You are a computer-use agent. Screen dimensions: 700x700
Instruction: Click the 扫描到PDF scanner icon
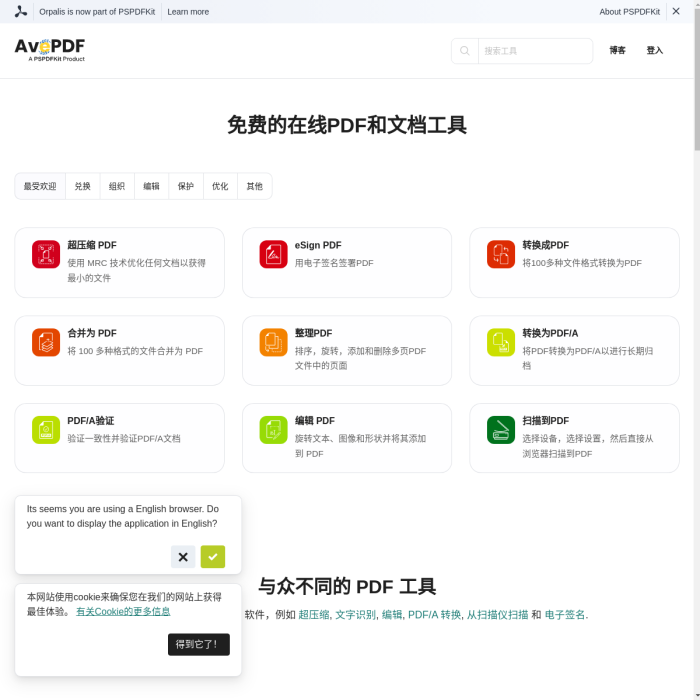[x=501, y=430]
